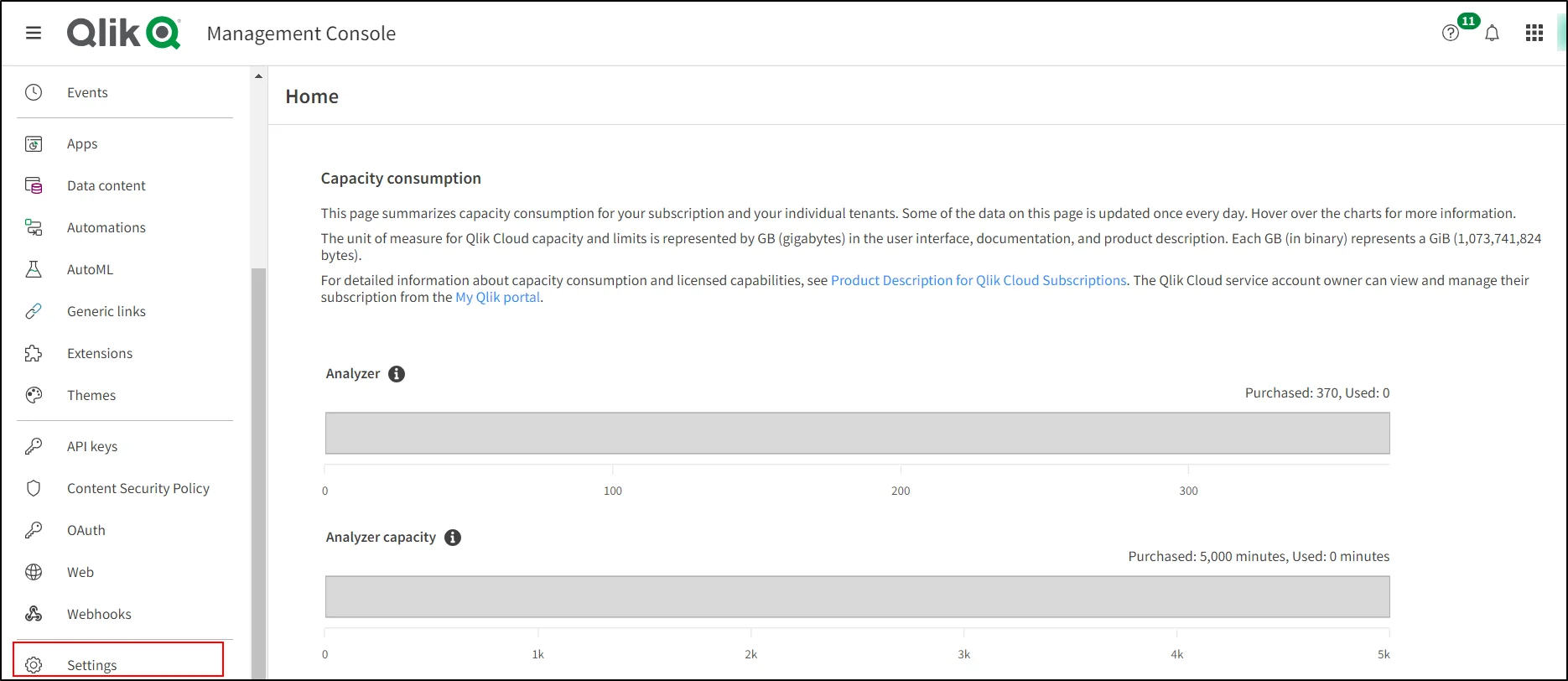Click the Events clock icon
Viewport: 1568px width, 681px height.
click(34, 92)
